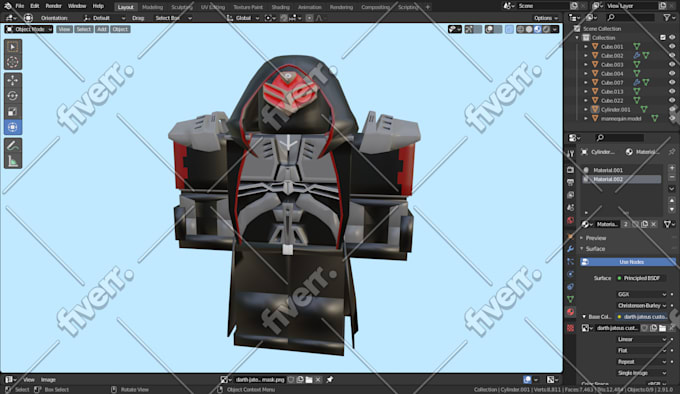Image resolution: width=680 pixels, height=394 pixels.
Task: Pick the Annotate tool
Action: 13,146
